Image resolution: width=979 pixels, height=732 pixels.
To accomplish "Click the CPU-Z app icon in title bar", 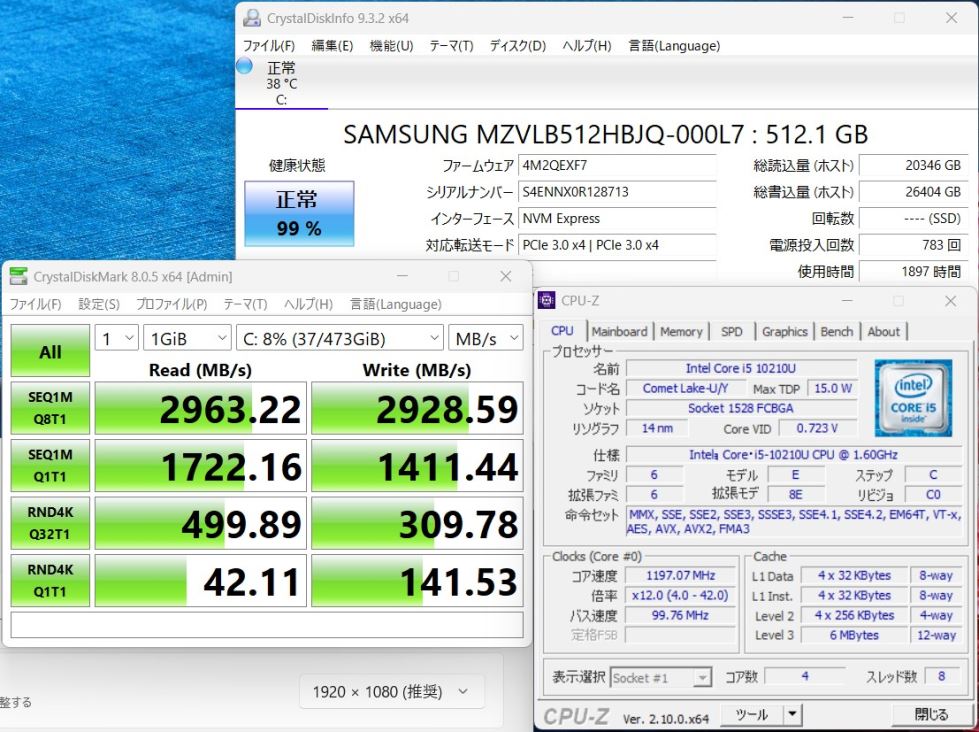I will tap(546, 300).
